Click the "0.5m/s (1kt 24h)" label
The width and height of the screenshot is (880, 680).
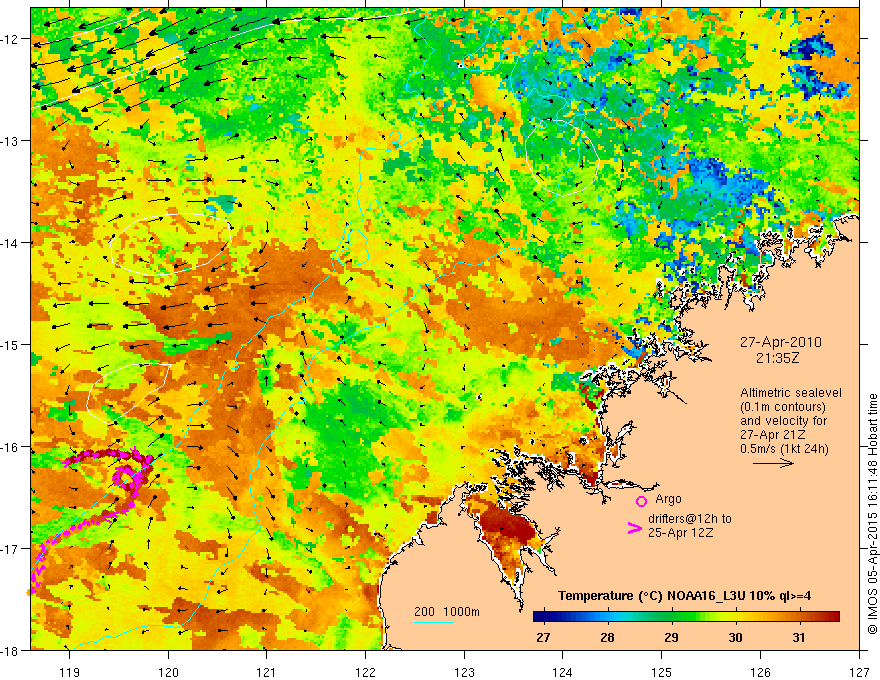pos(784,449)
